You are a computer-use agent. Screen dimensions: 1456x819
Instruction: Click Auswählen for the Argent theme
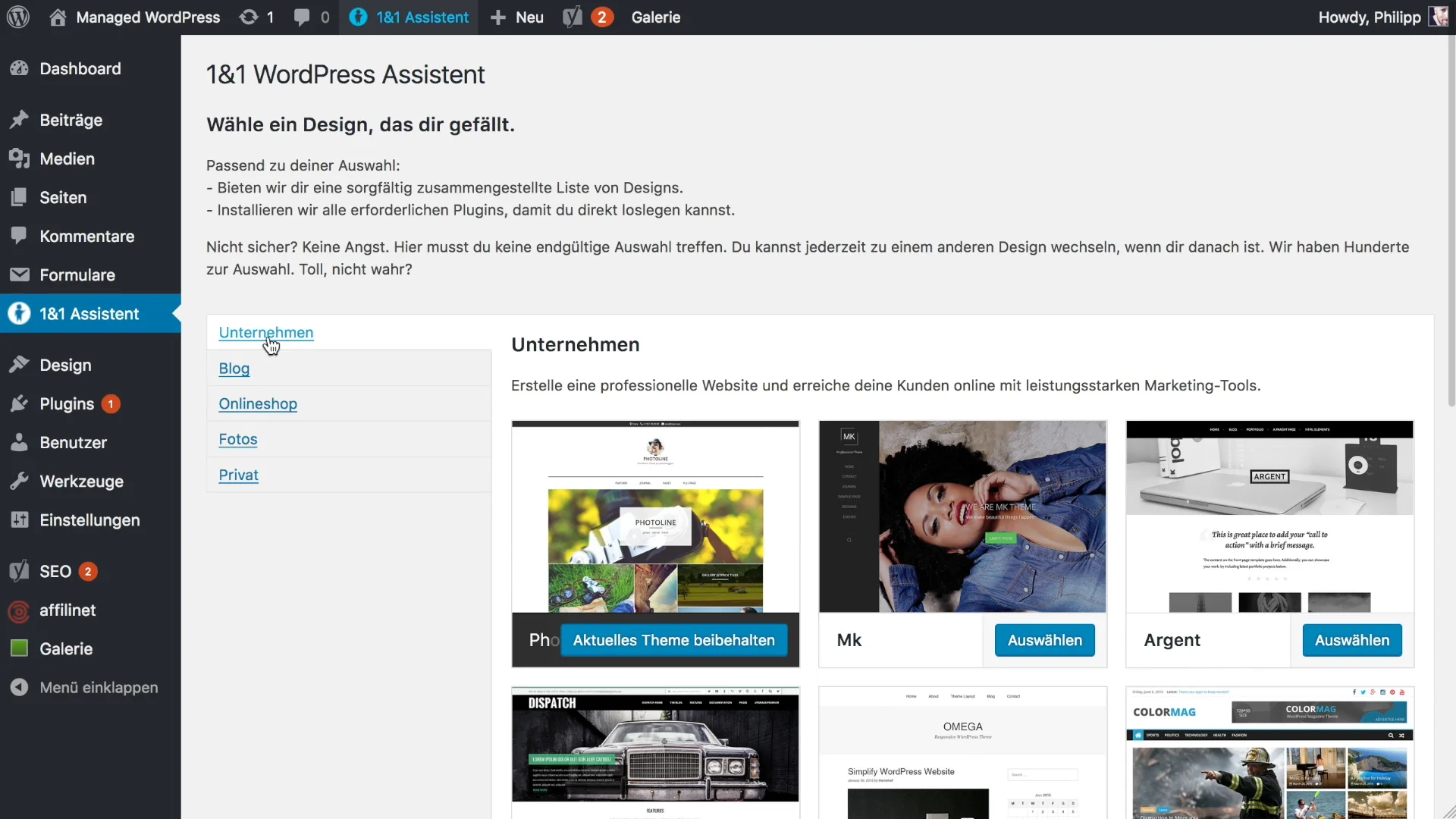tap(1351, 640)
